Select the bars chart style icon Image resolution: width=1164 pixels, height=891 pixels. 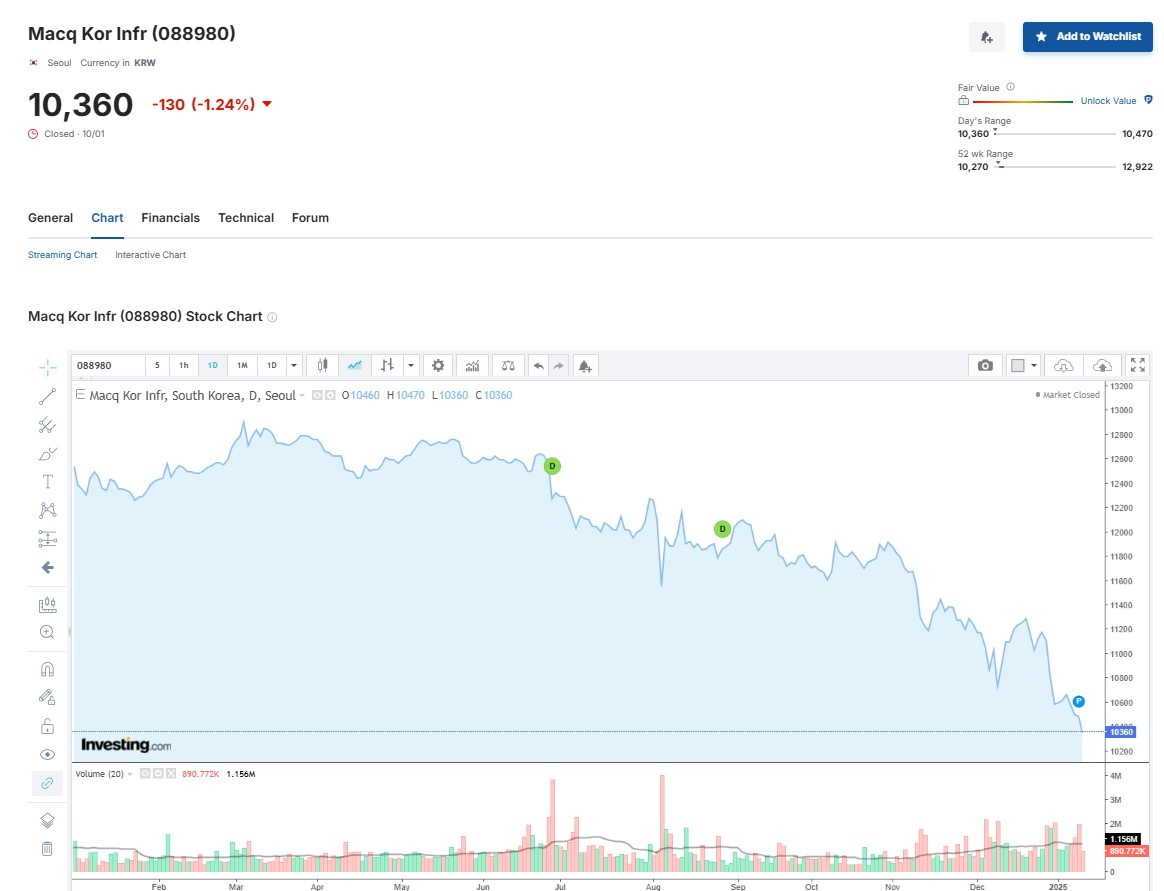click(x=387, y=365)
